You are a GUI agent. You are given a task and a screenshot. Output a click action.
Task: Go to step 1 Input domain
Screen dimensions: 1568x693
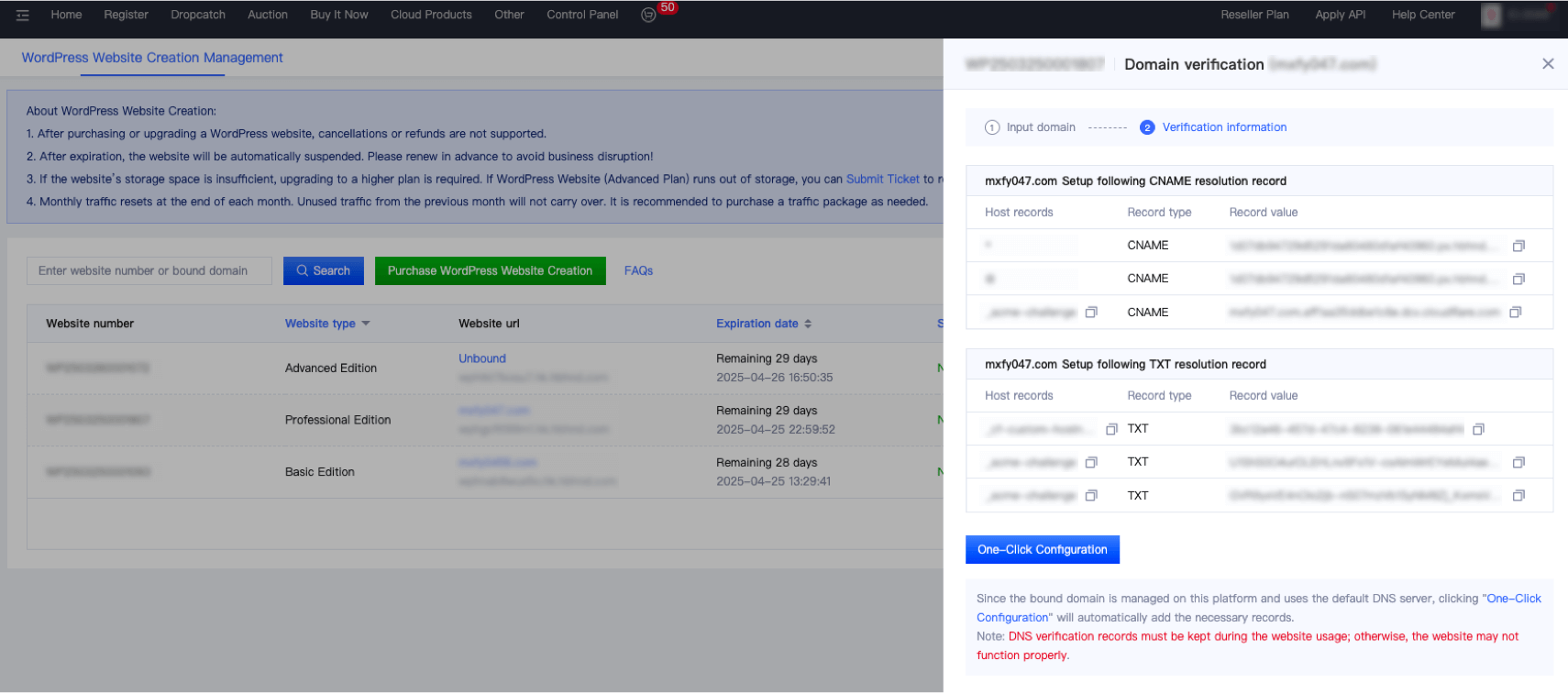point(1030,127)
